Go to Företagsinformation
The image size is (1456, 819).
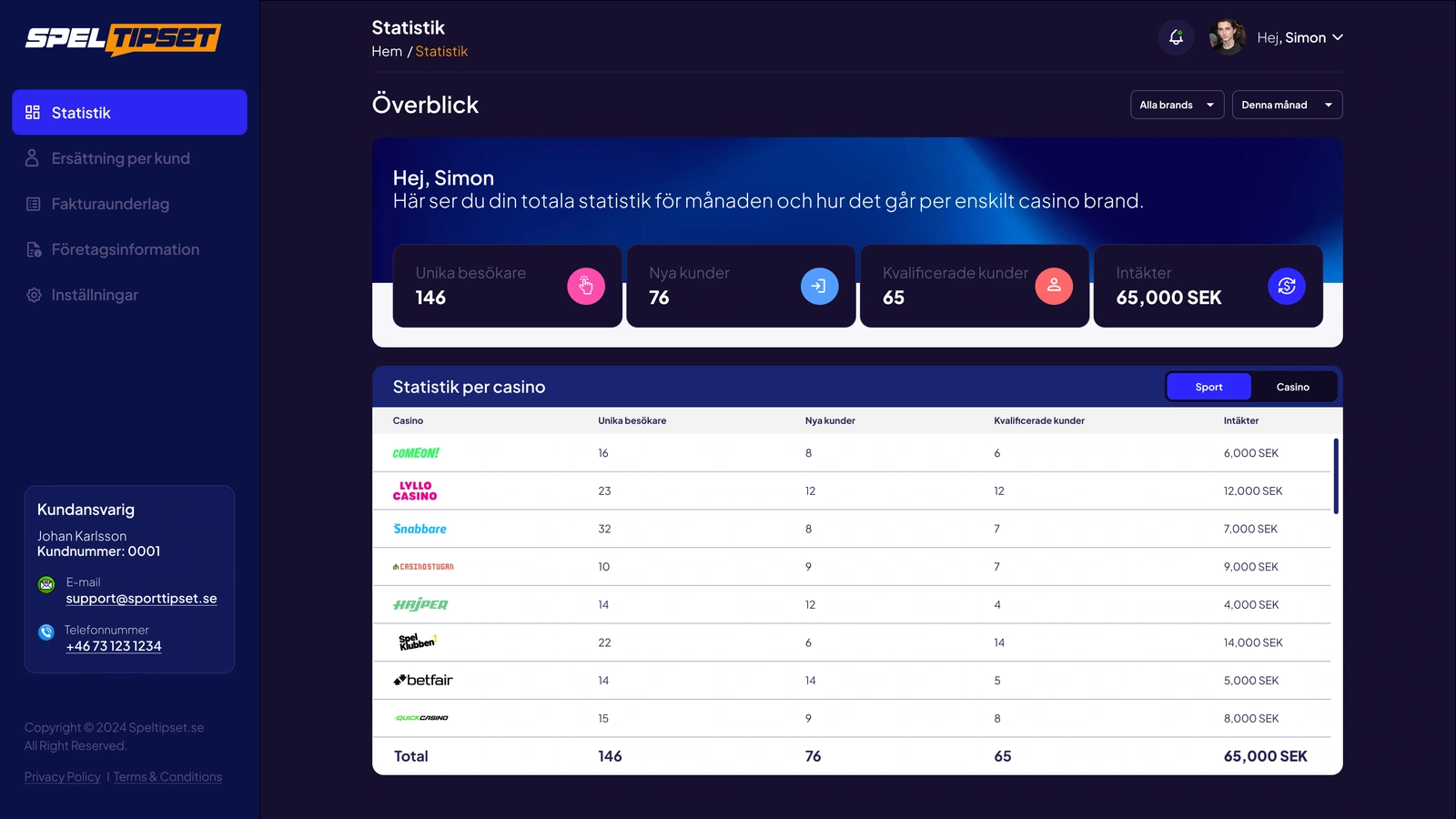click(x=125, y=249)
